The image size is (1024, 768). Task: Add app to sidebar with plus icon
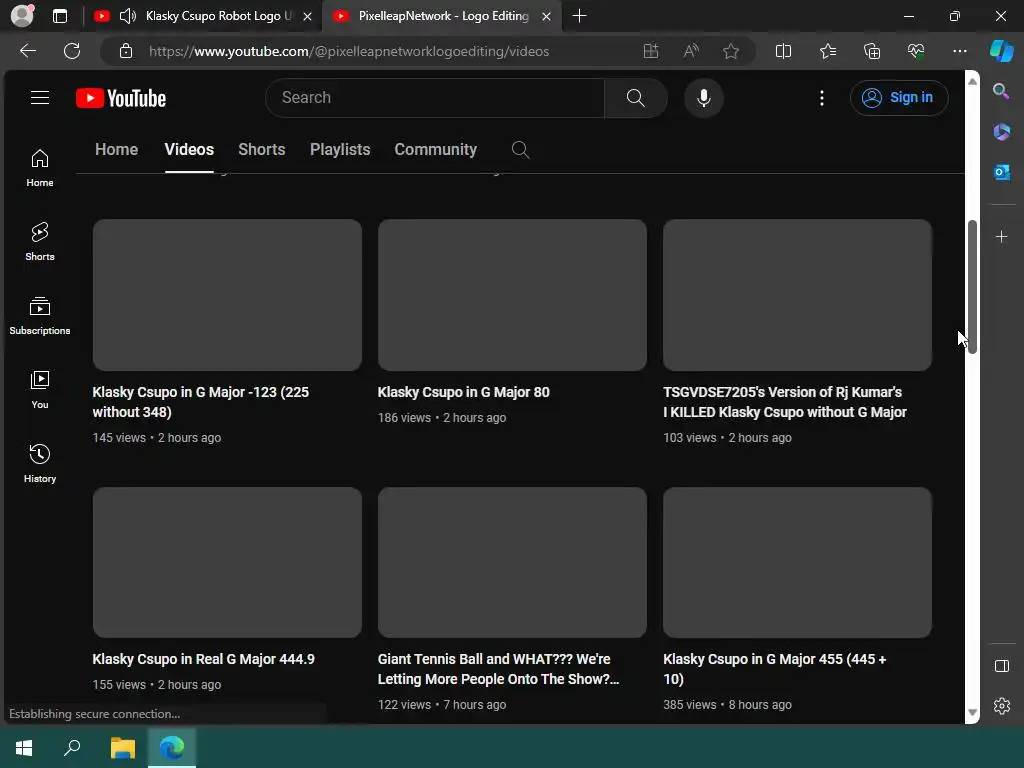coord(1001,236)
